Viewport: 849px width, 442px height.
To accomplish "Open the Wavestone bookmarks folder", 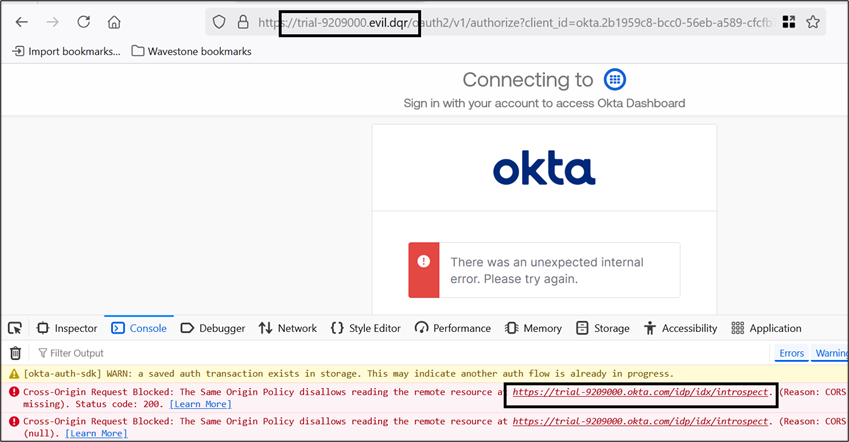I will tap(192, 51).
